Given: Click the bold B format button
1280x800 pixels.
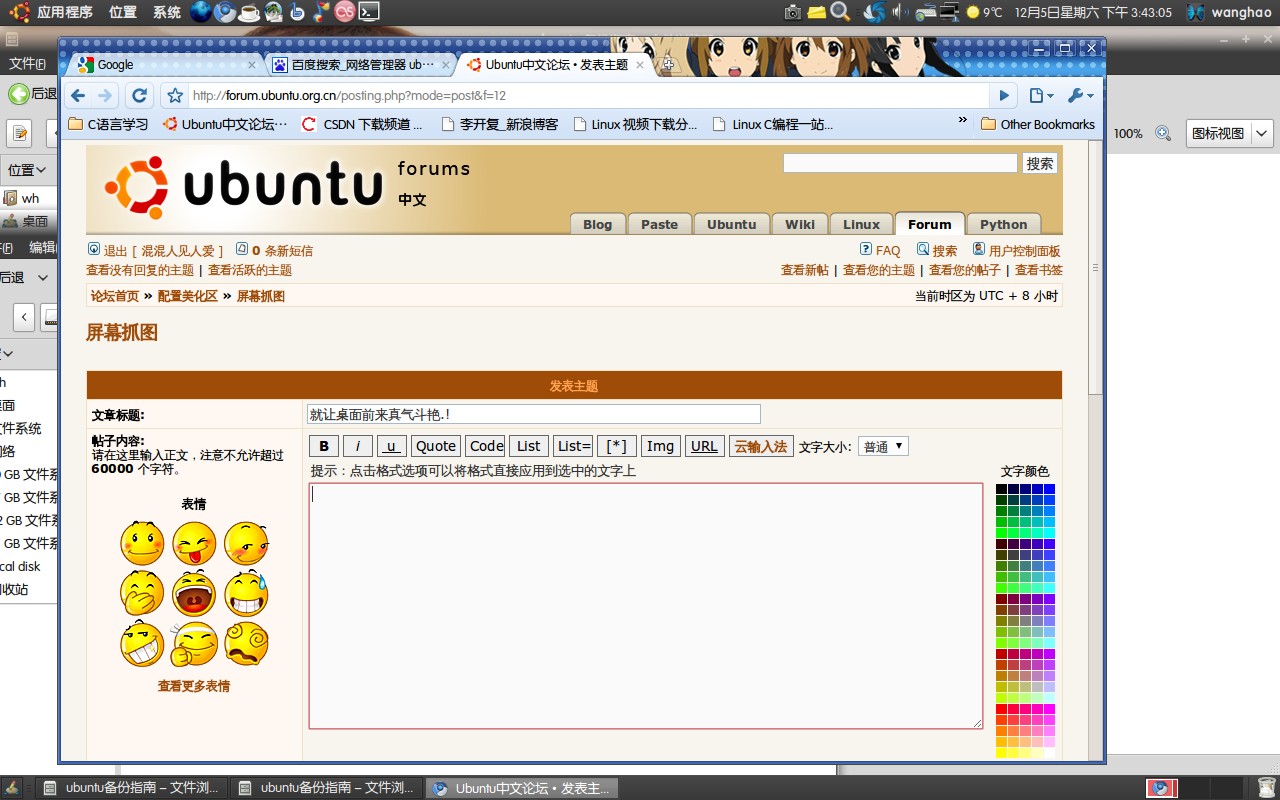Looking at the screenshot, I should tap(324, 446).
